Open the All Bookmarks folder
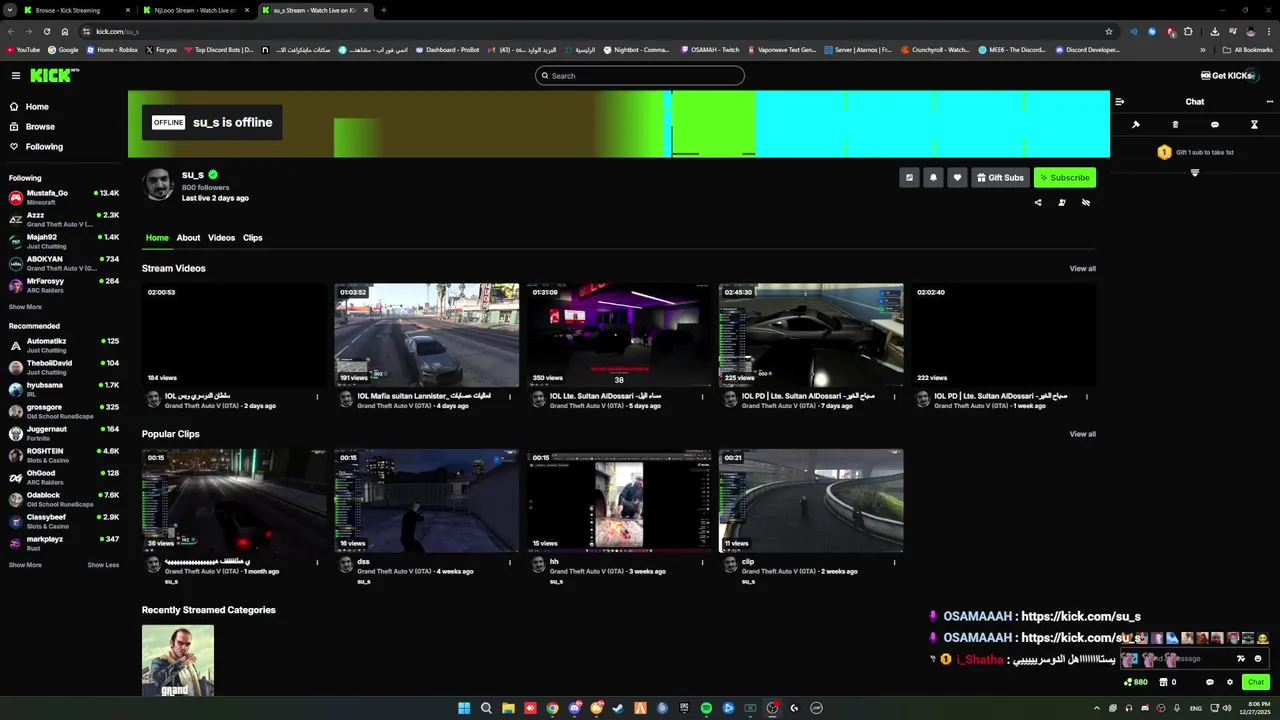 1249,50
